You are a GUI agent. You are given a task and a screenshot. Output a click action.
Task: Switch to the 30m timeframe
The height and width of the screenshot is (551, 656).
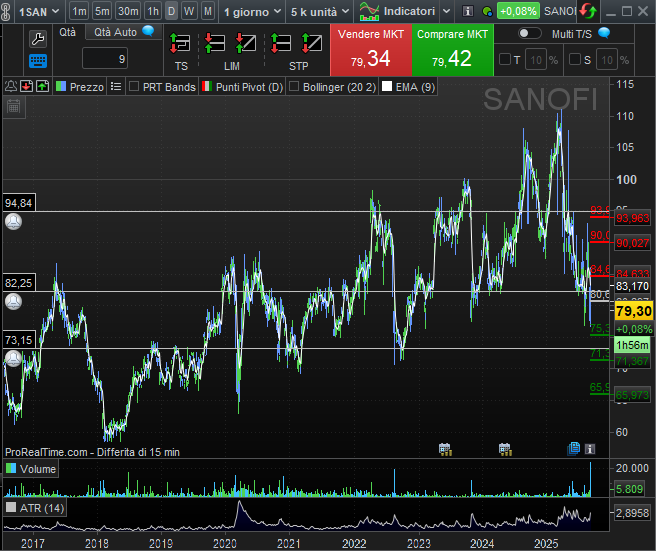click(127, 11)
